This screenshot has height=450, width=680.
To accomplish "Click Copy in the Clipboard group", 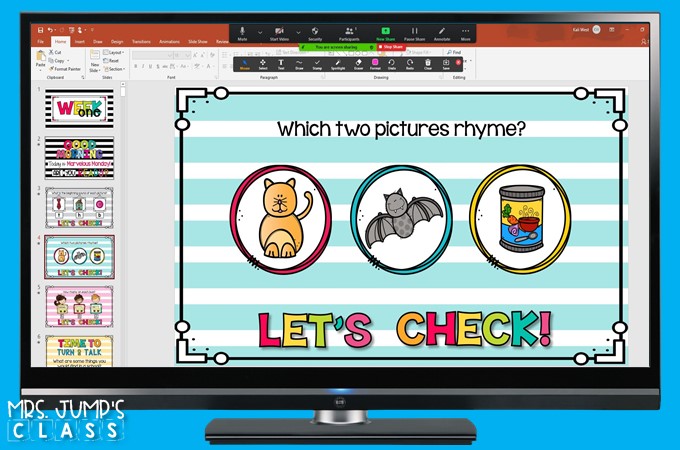I will (57, 61).
